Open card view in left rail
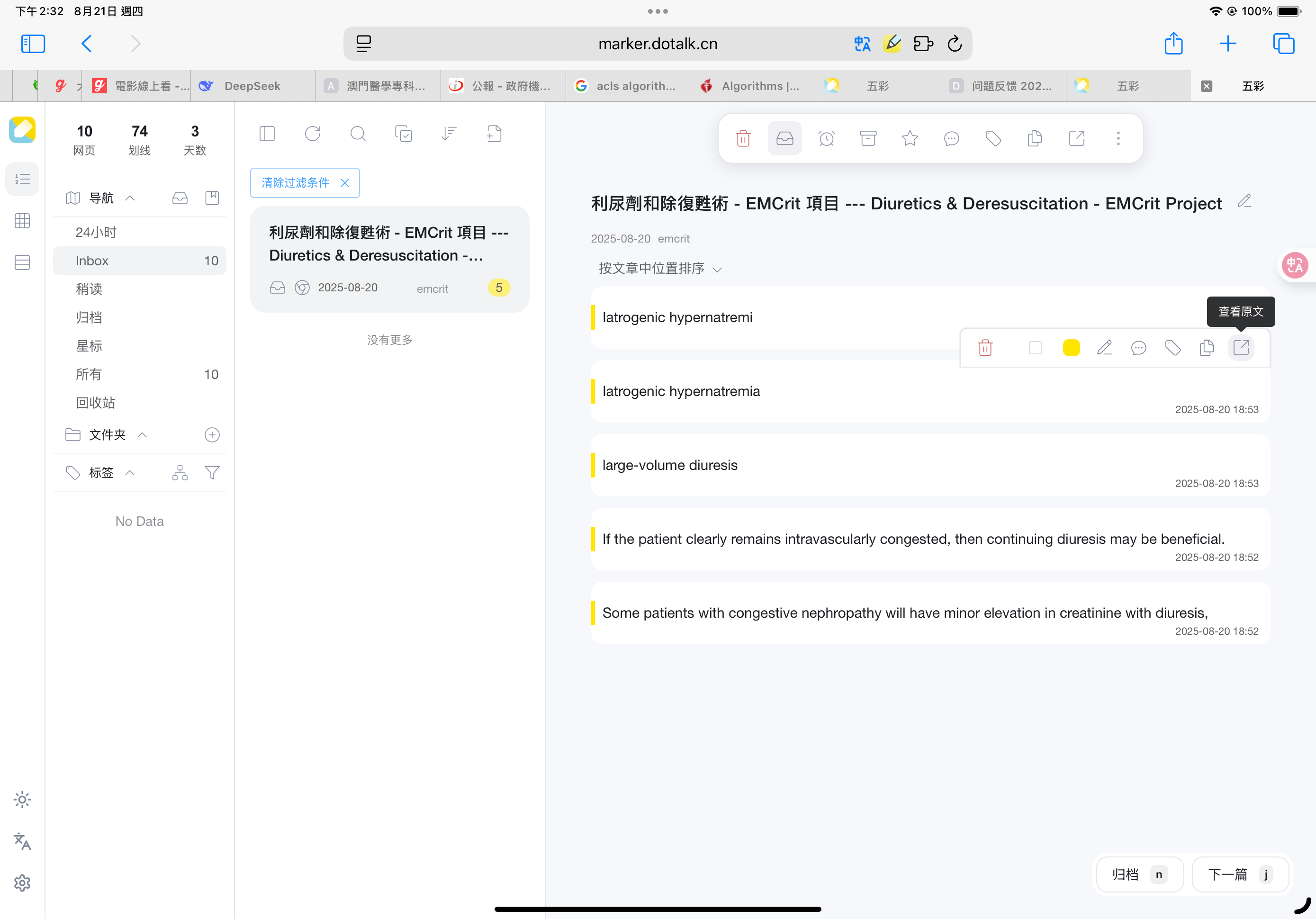Screen dimensions: 1316x919 (22, 262)
